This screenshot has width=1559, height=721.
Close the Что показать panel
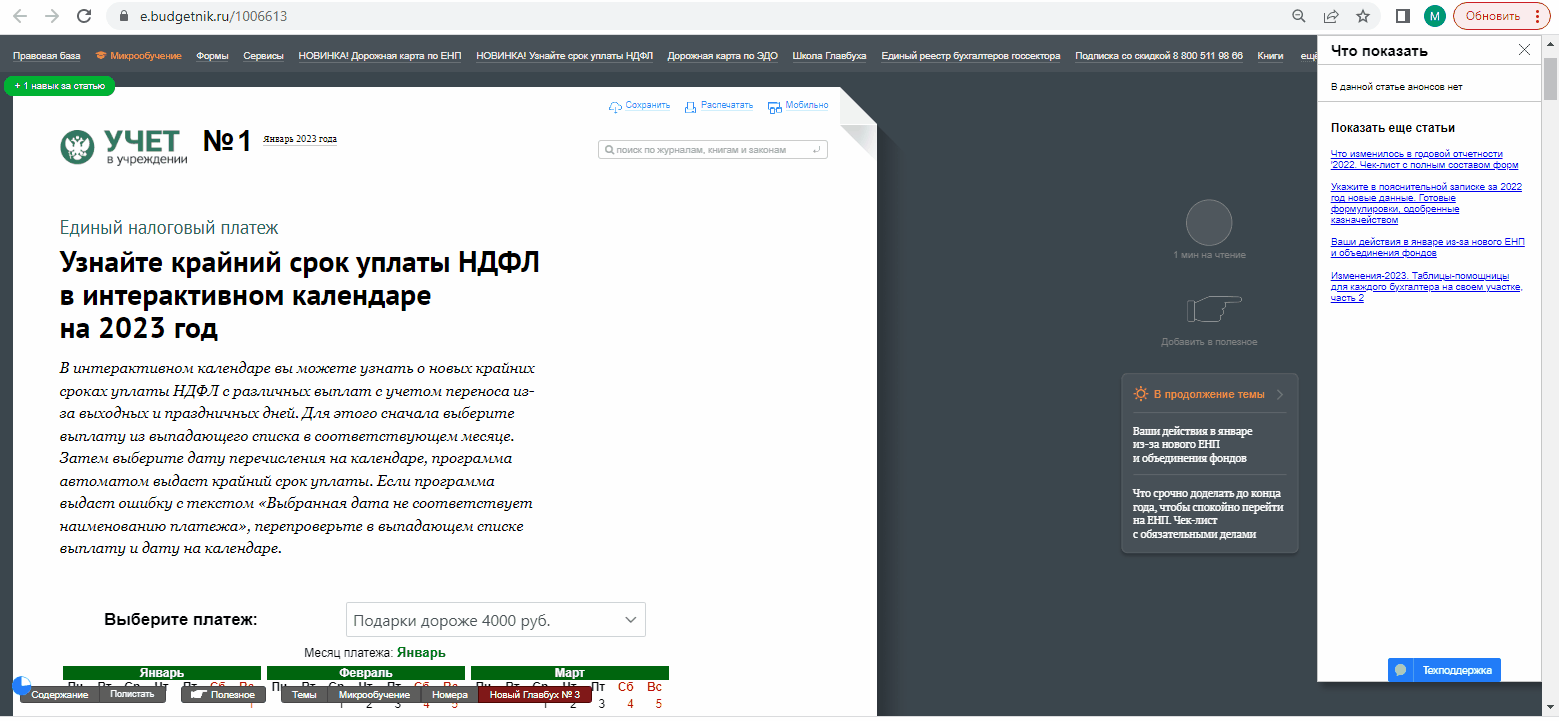tap(1524, 50)
